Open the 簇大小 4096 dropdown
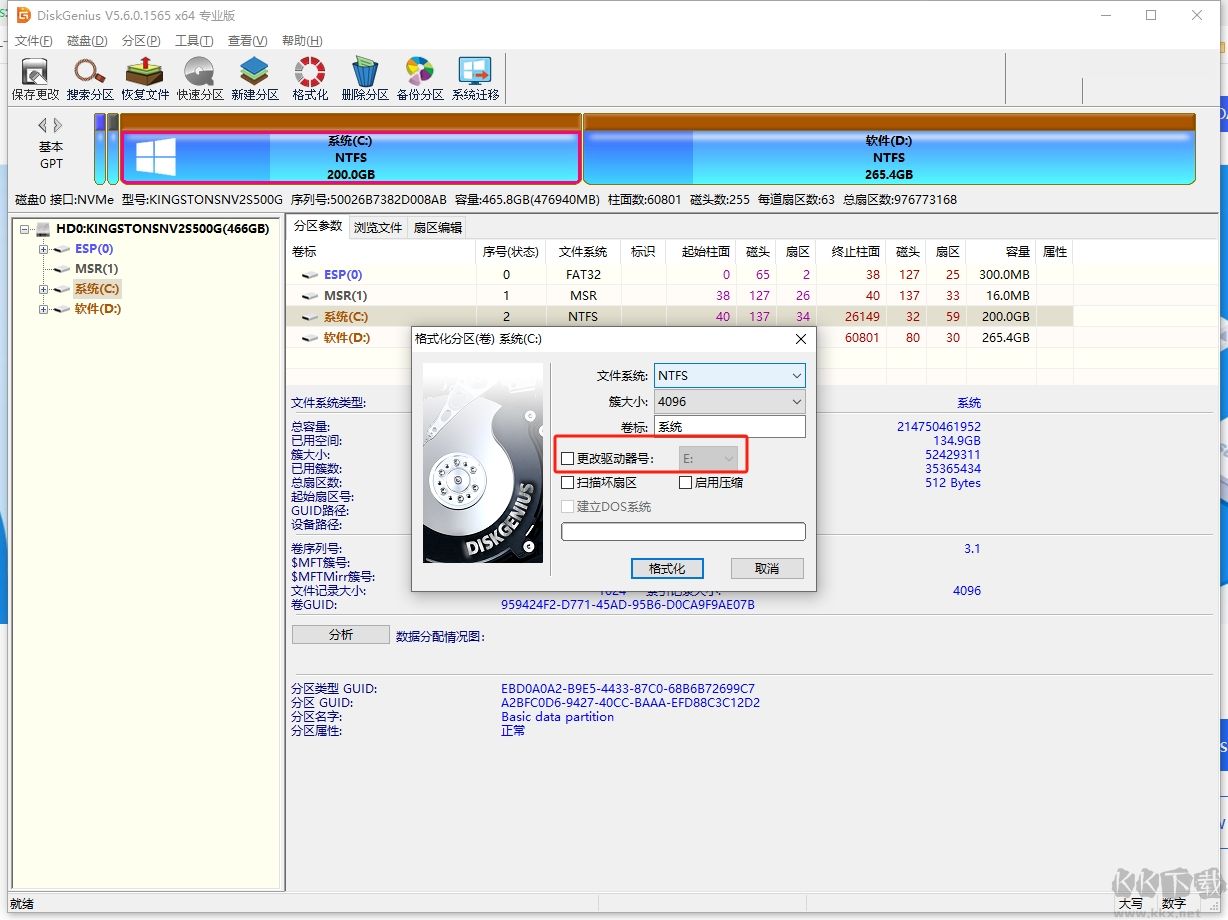Image resolution: width=1228 pixels, height=920 pixels. (729, 402)
